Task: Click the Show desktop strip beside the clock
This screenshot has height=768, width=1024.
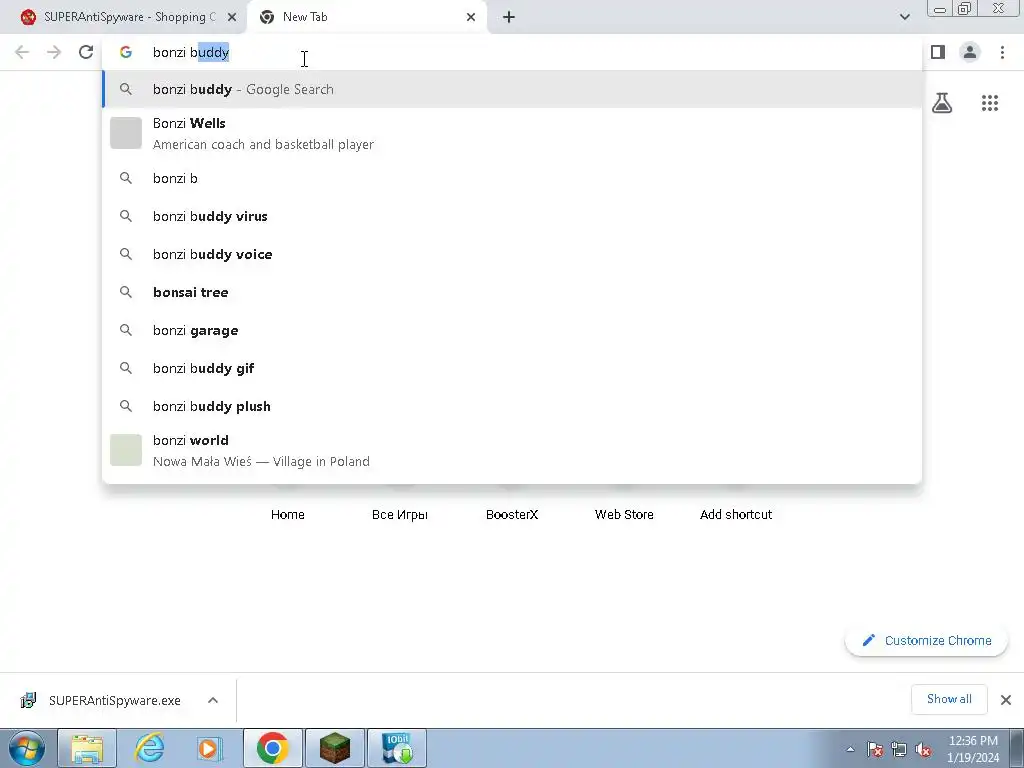Action: tap(1016, 748)
